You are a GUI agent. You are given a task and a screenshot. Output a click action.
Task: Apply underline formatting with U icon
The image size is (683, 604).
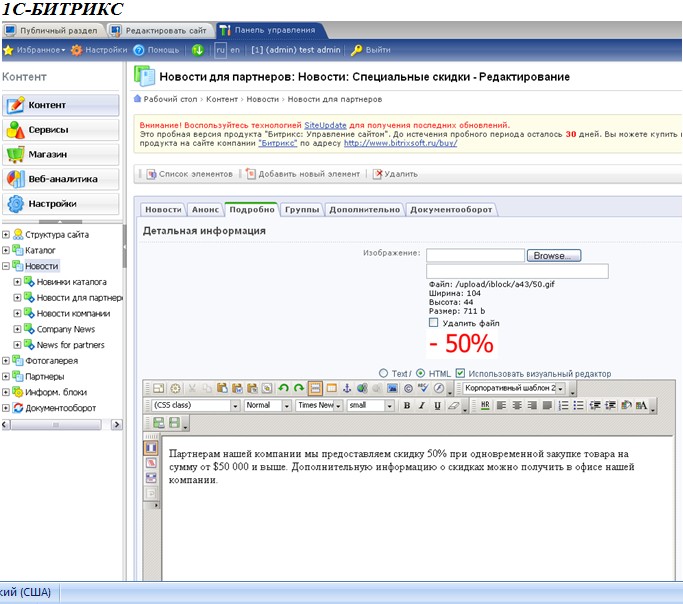tap(437, 405)
